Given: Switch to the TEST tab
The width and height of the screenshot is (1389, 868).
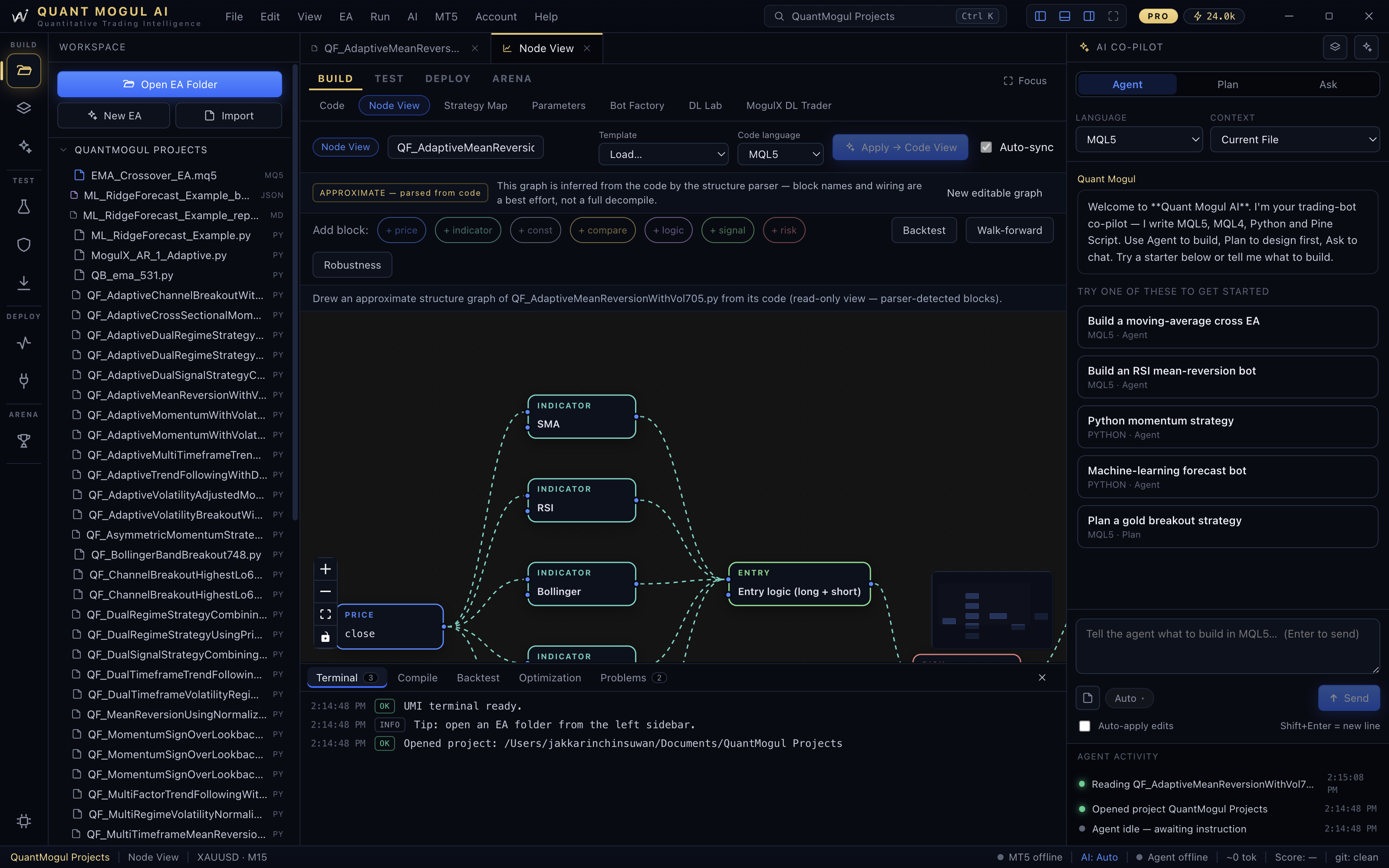Looking at the screenshot, I should 388,79.
